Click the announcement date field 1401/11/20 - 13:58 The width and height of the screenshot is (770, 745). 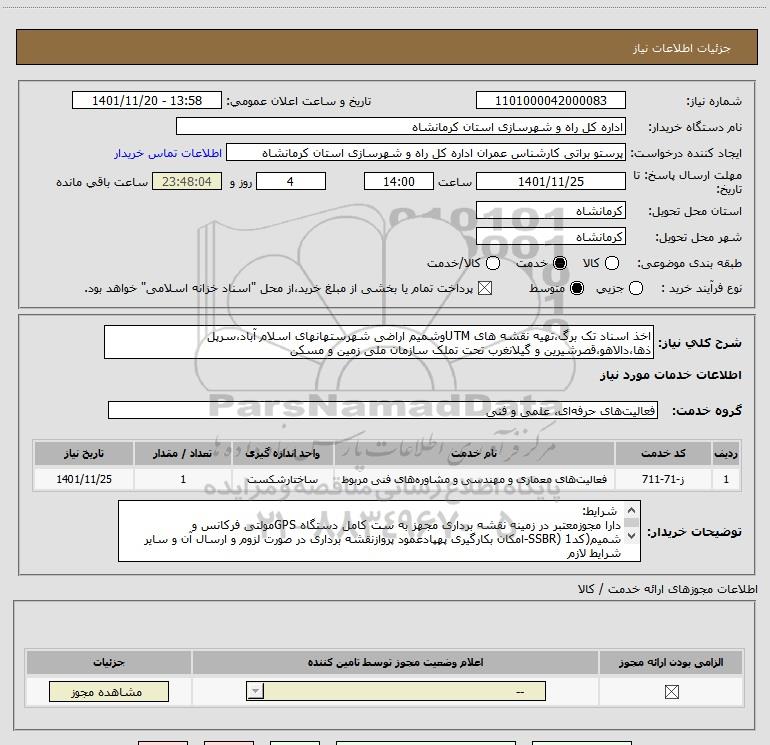(x=147, y=100)
